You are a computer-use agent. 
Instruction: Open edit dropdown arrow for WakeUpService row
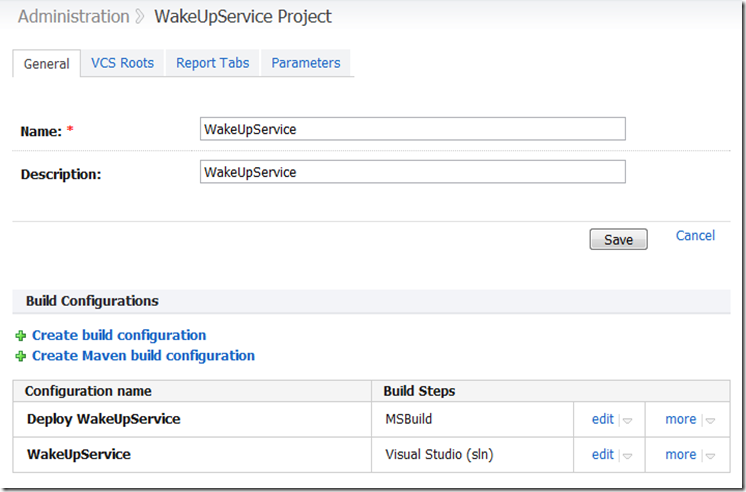pos(628,456)
